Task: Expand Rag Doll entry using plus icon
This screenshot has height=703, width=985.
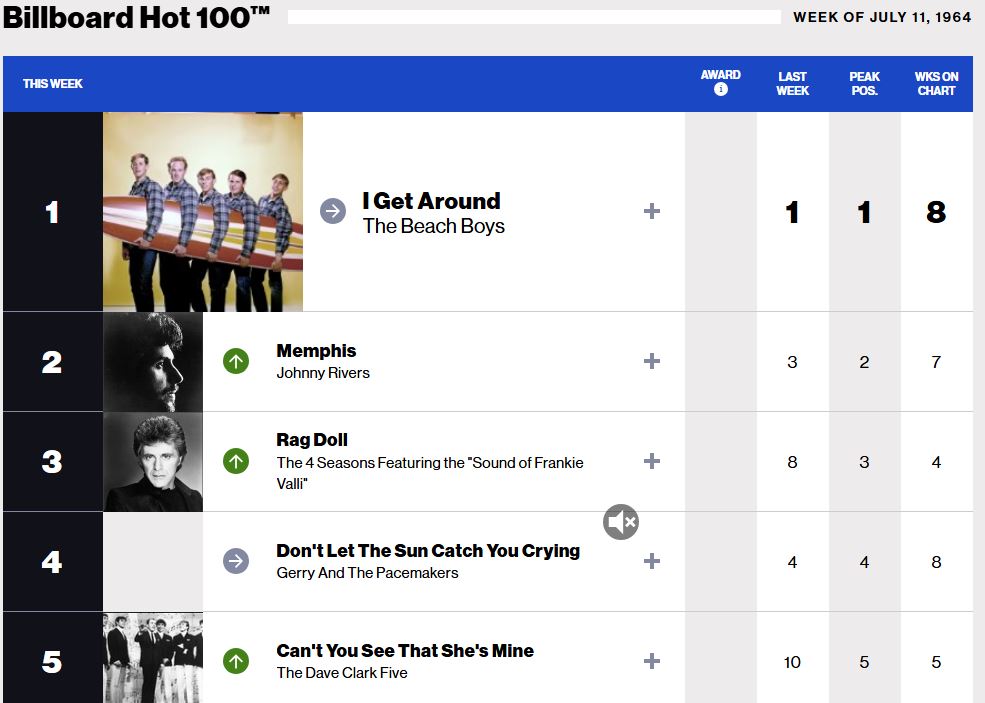Action: pos(652,461)
